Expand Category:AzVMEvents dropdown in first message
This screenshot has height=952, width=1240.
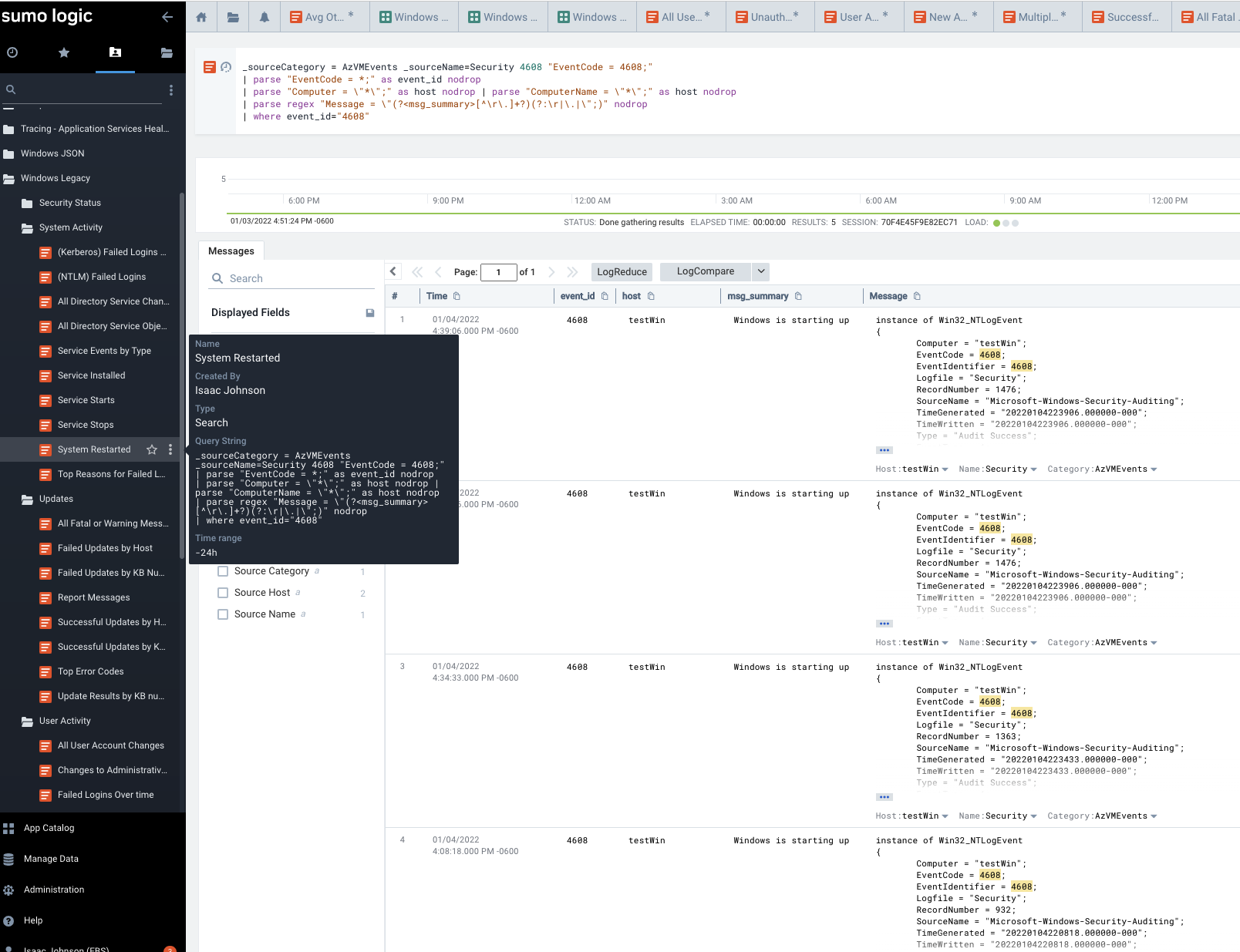[1154, 469]
